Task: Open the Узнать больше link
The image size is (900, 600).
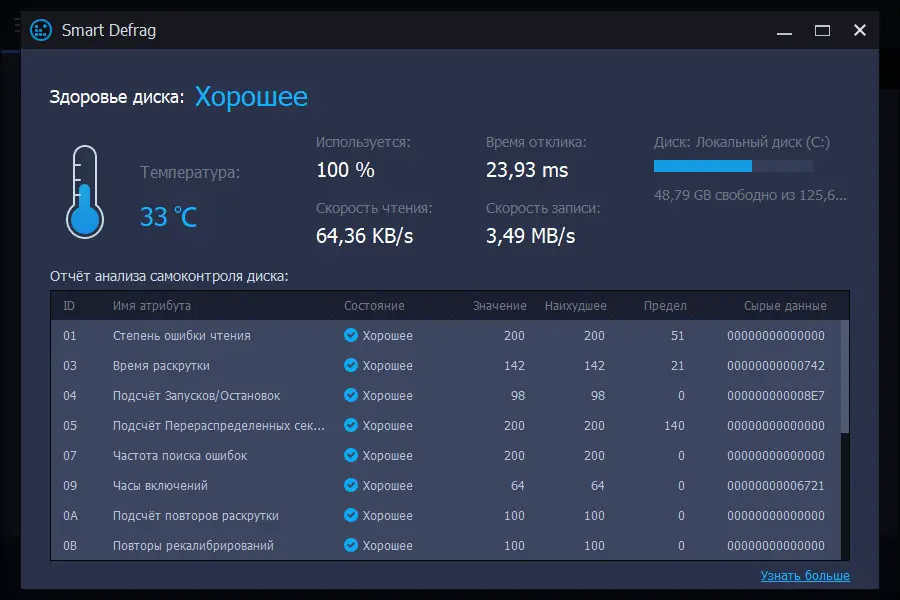Action: (805, 576)
